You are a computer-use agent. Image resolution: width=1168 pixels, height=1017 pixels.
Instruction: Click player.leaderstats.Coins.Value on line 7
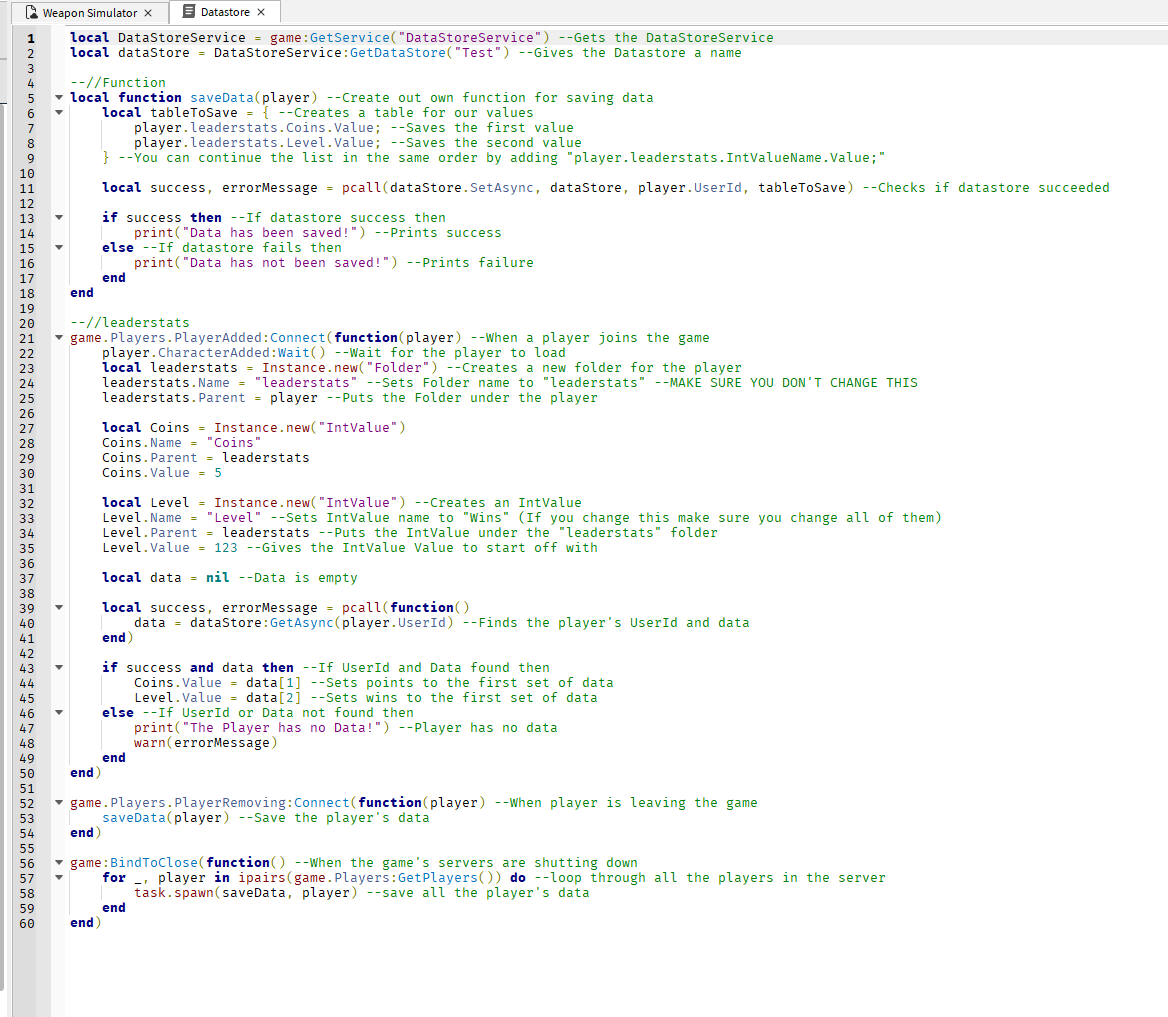tap(254, 127)
